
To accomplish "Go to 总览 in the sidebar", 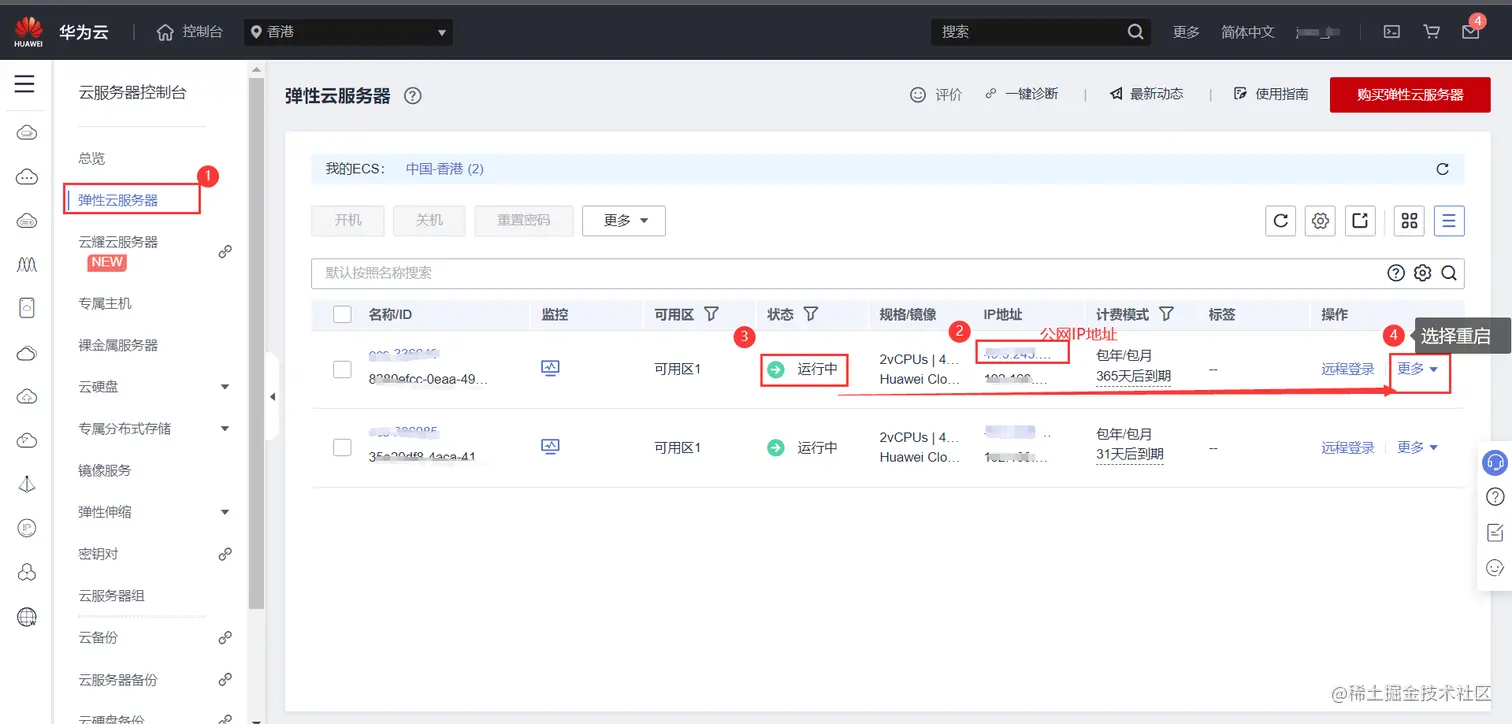I will [x=92, y=158].
